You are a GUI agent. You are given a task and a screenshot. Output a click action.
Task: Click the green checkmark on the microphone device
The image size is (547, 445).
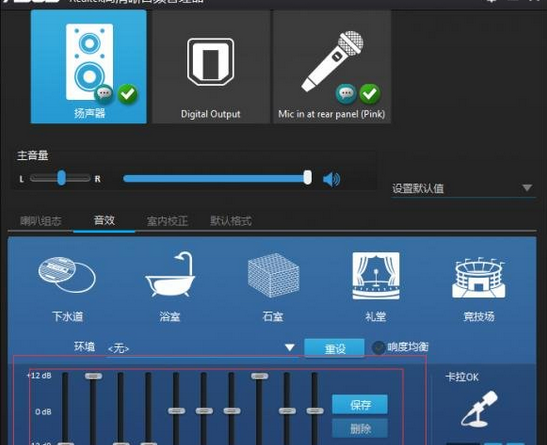[370, 94]
